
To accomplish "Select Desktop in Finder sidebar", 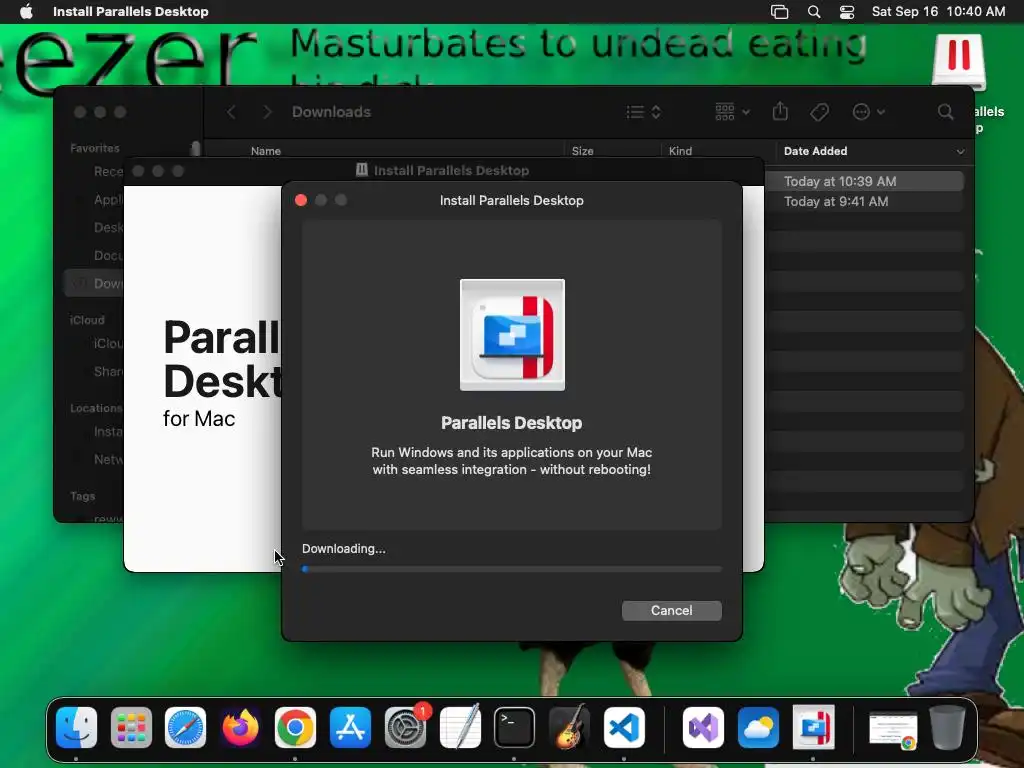I will pyautogui.click(x=108, y=228).
